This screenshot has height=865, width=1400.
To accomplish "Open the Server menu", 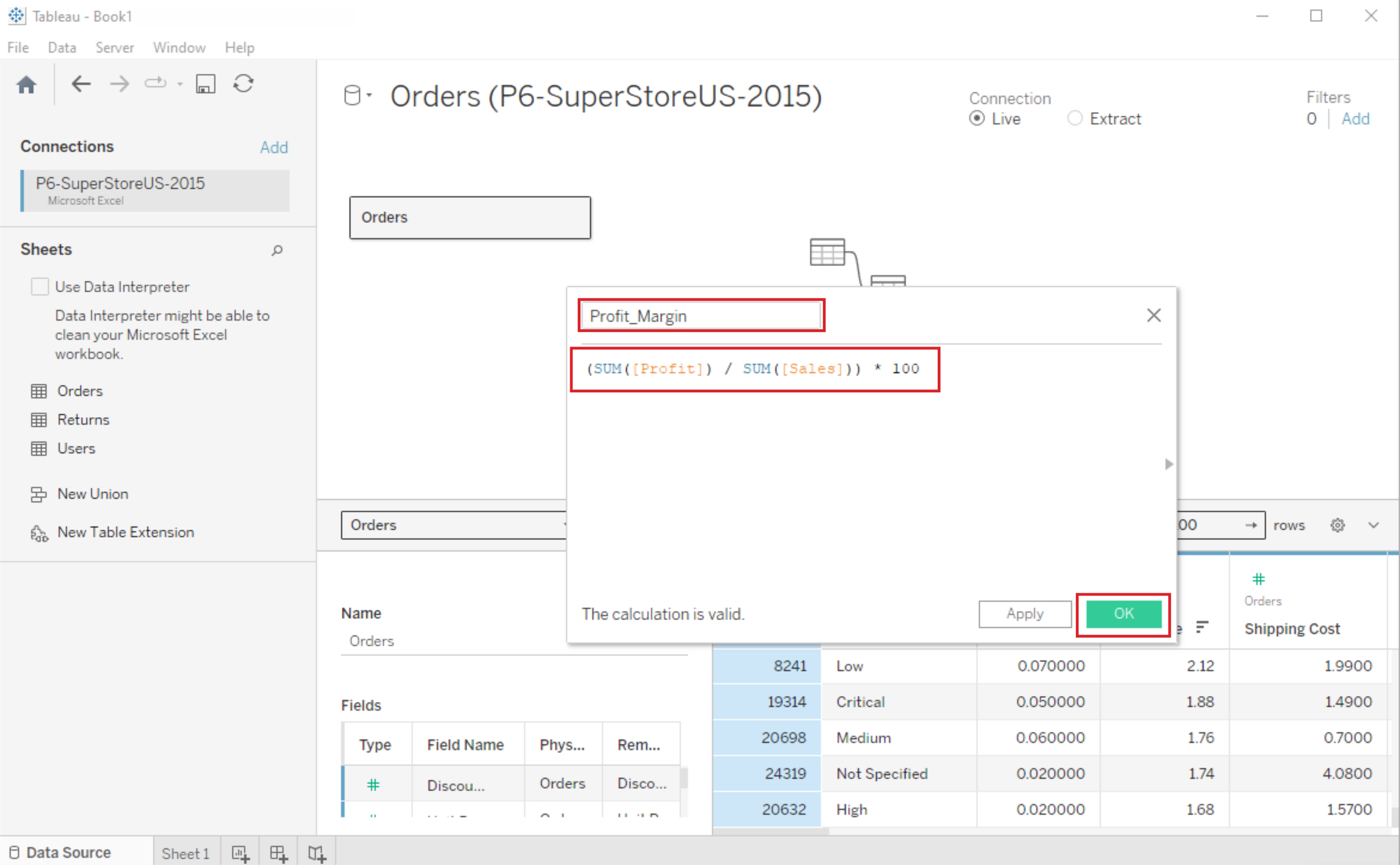I will click(114, 48).
